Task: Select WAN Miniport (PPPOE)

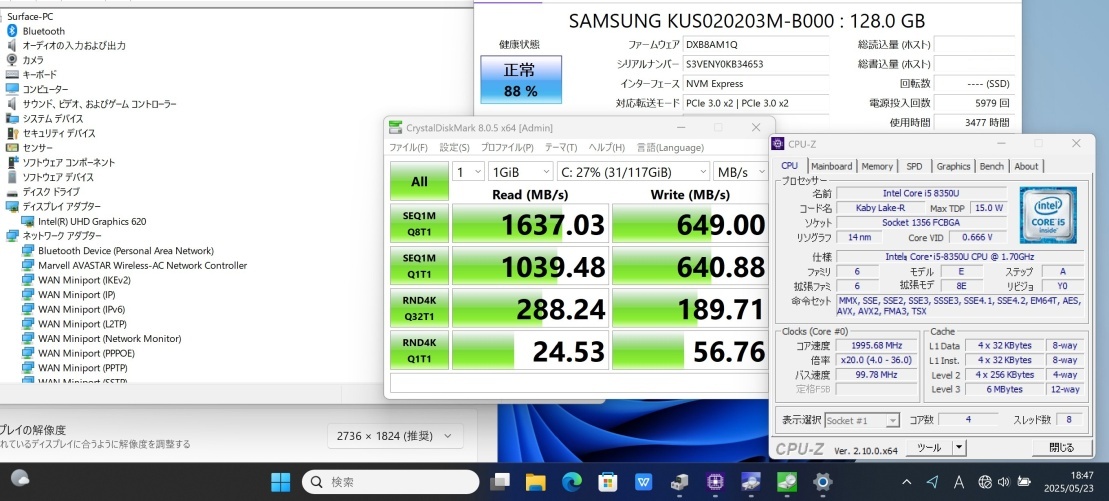Action: click(x=86, y=353)
